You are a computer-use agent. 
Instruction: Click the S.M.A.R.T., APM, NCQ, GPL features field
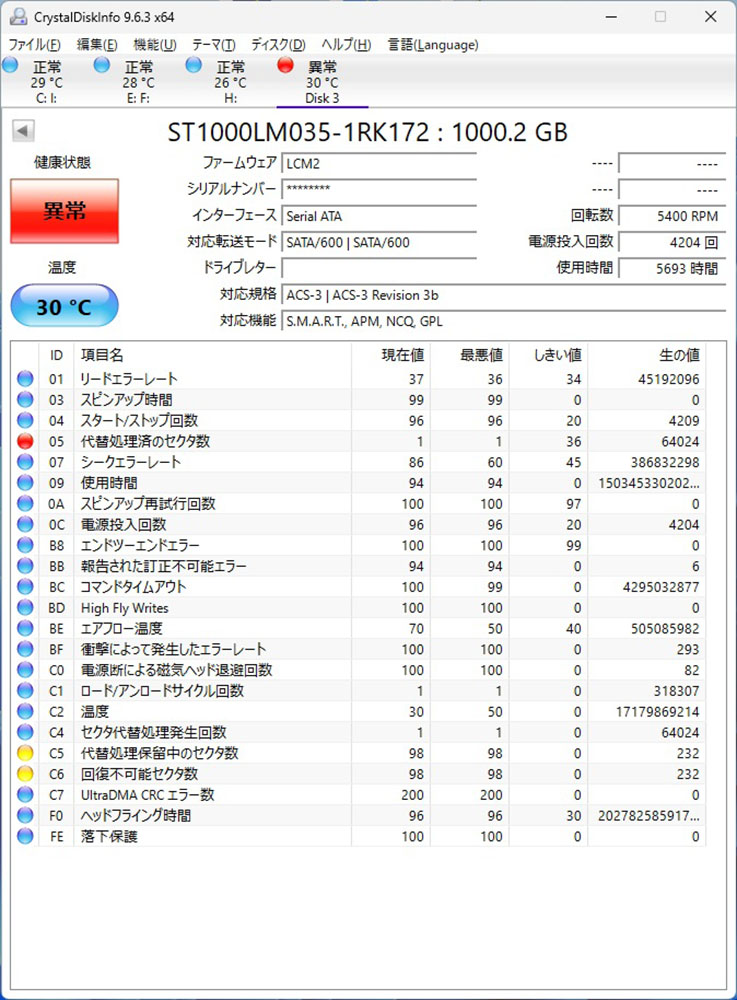tap(504, 321)
